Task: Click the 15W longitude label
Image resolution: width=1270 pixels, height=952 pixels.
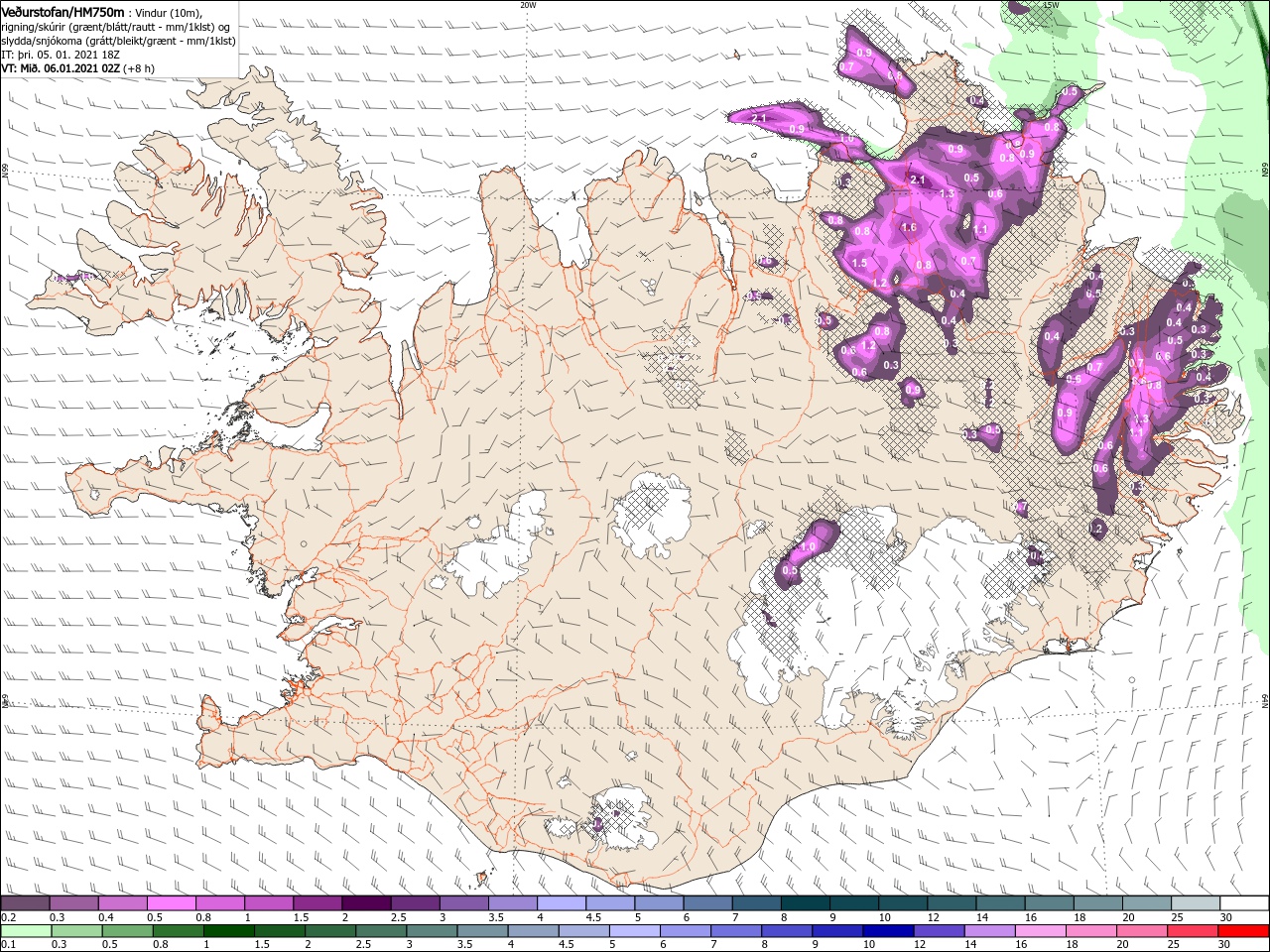Action: [1052, 5]
